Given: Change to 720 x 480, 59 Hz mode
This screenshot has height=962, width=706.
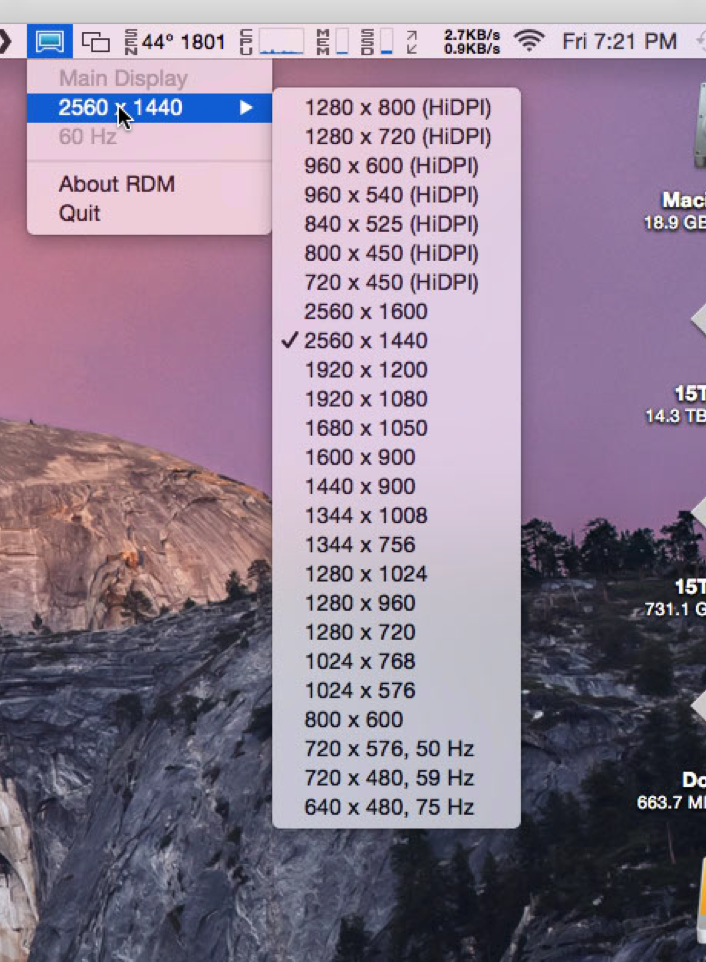Looking at the screenshot, I should click(x=397, y=778).
